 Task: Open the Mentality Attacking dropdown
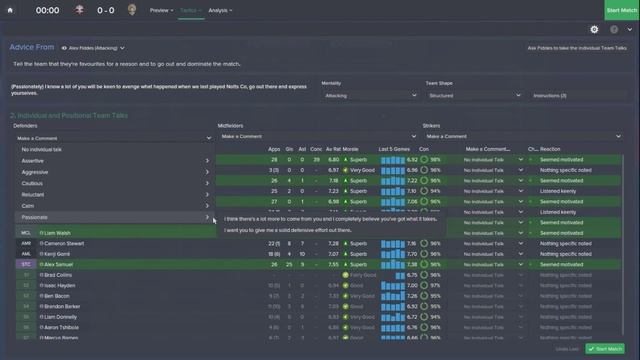(370, 96)
